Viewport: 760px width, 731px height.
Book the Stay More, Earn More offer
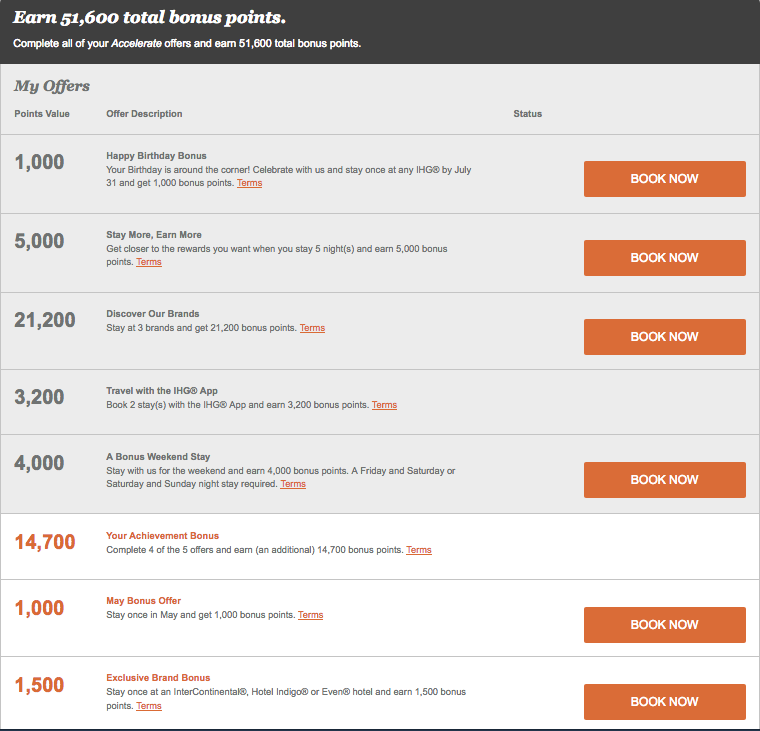tap(664, 258)
